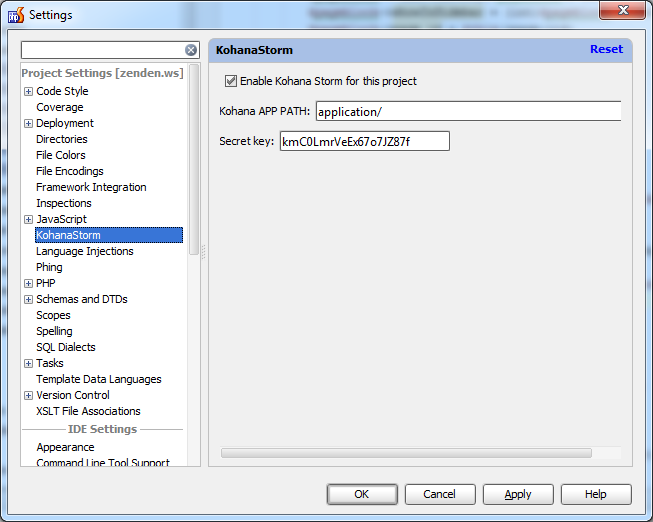This screenshot has width=653, height=522.
Task: Open SQL Dialects settings
Action: click(x=66, y=347)
